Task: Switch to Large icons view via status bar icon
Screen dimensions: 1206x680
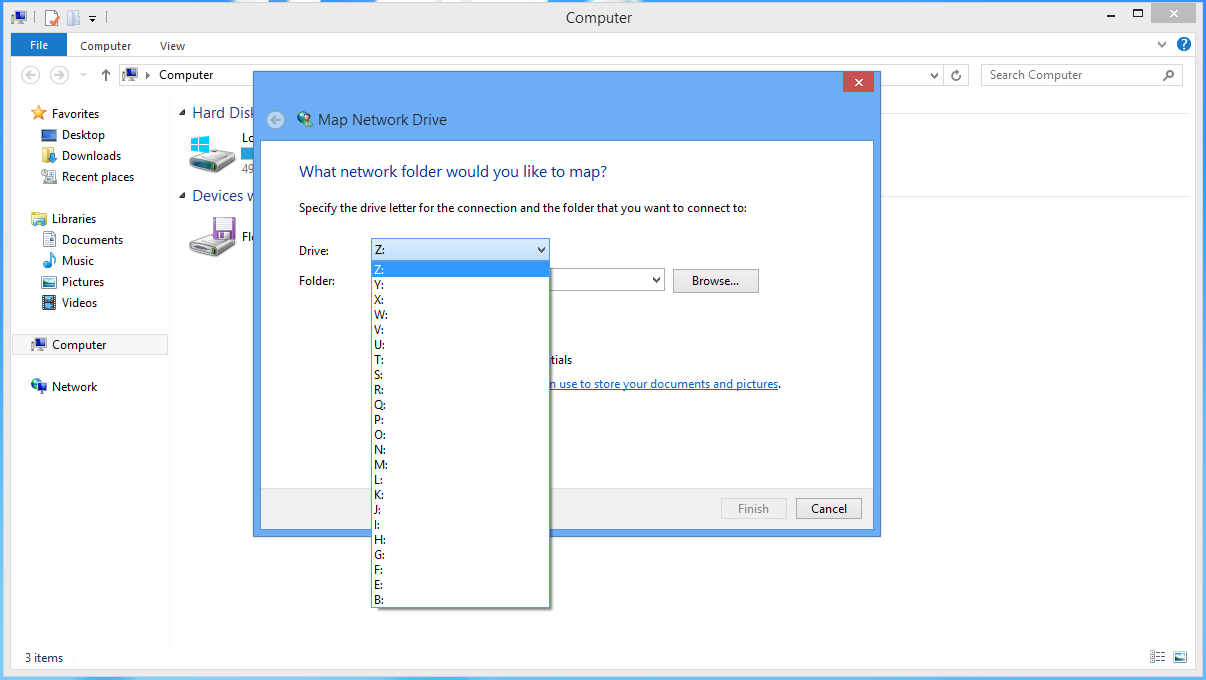Action: [x=1179, y=657]
